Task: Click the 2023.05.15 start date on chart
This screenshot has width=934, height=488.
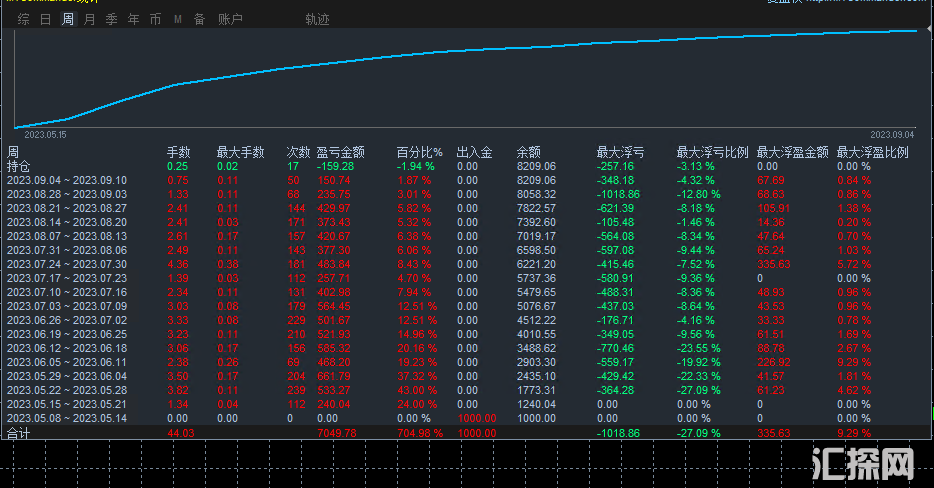Action: tap(44, 133)
